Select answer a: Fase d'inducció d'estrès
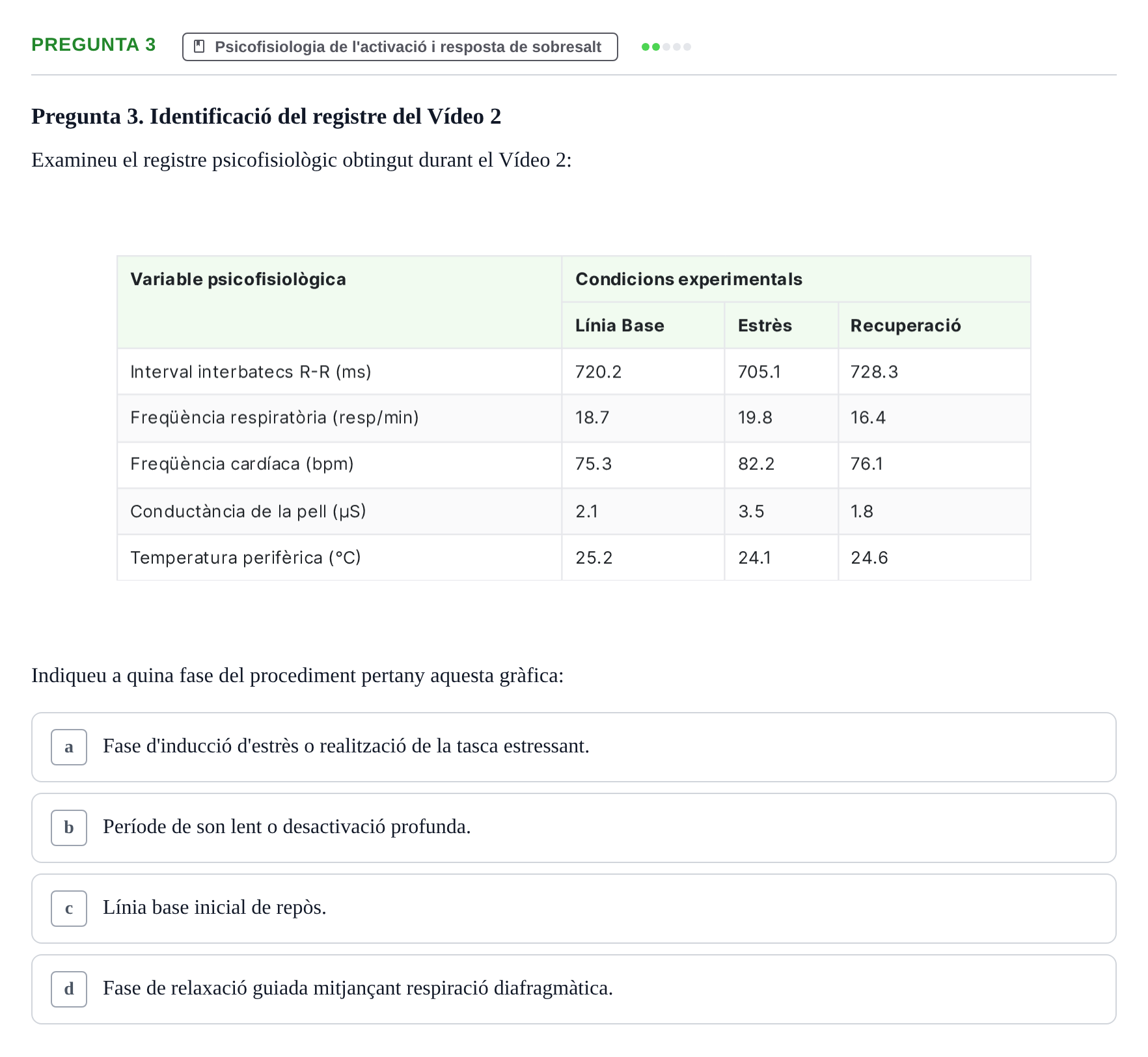 click(573, 747)
